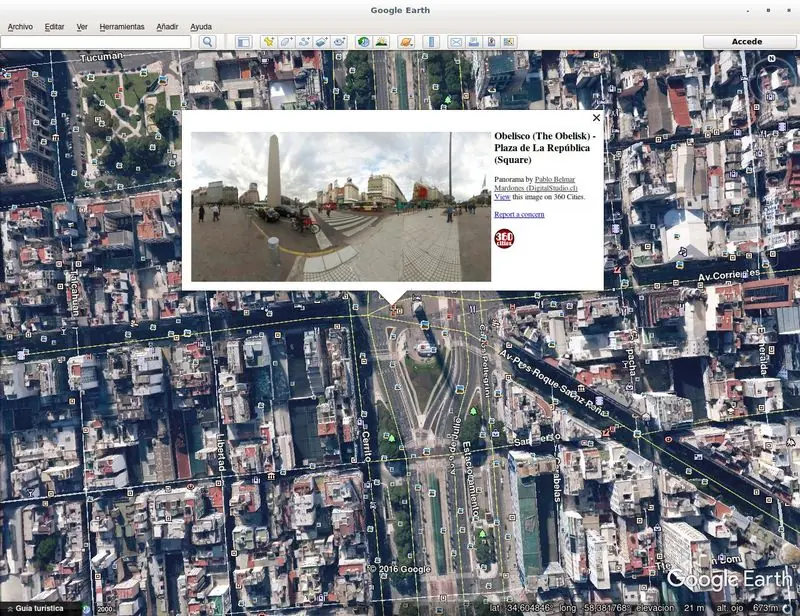Open Pablo Belmar Mardones author link
The width and height of the screenshot is (800, 616).
(535, 184)
